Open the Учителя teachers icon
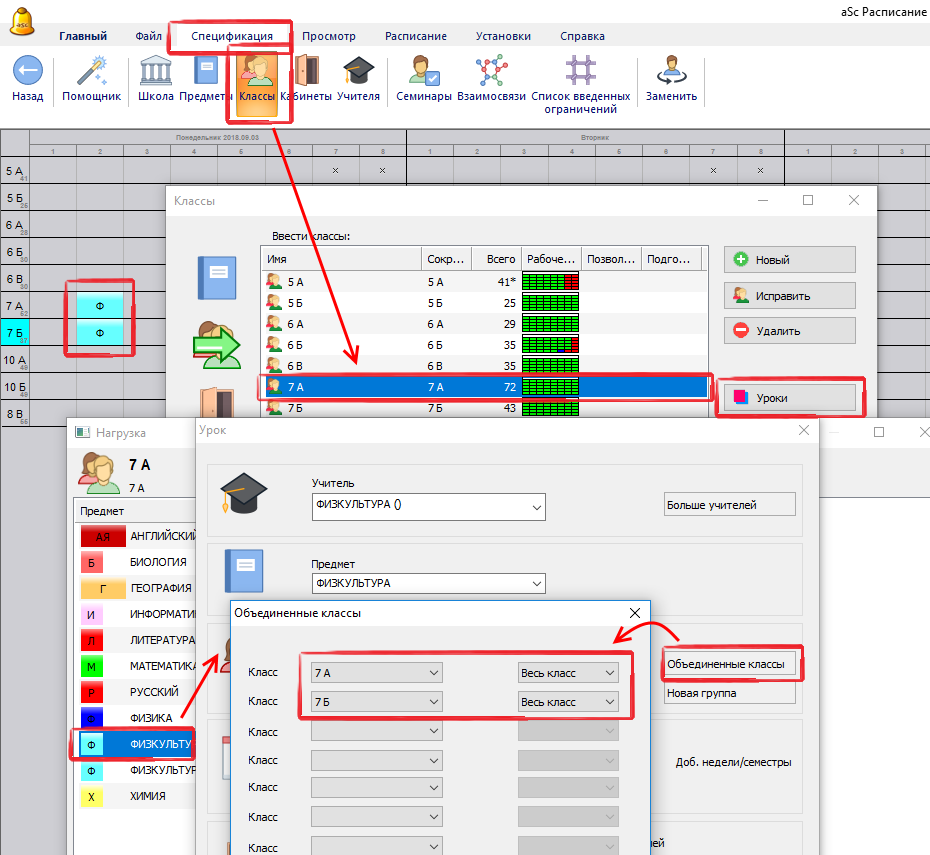 tap(358, 72)
